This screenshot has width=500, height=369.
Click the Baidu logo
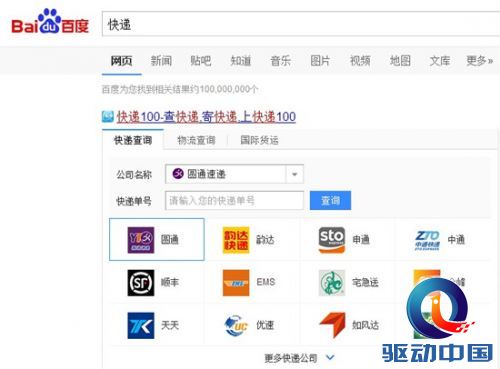pyautogui.click(x=50, y=21)
